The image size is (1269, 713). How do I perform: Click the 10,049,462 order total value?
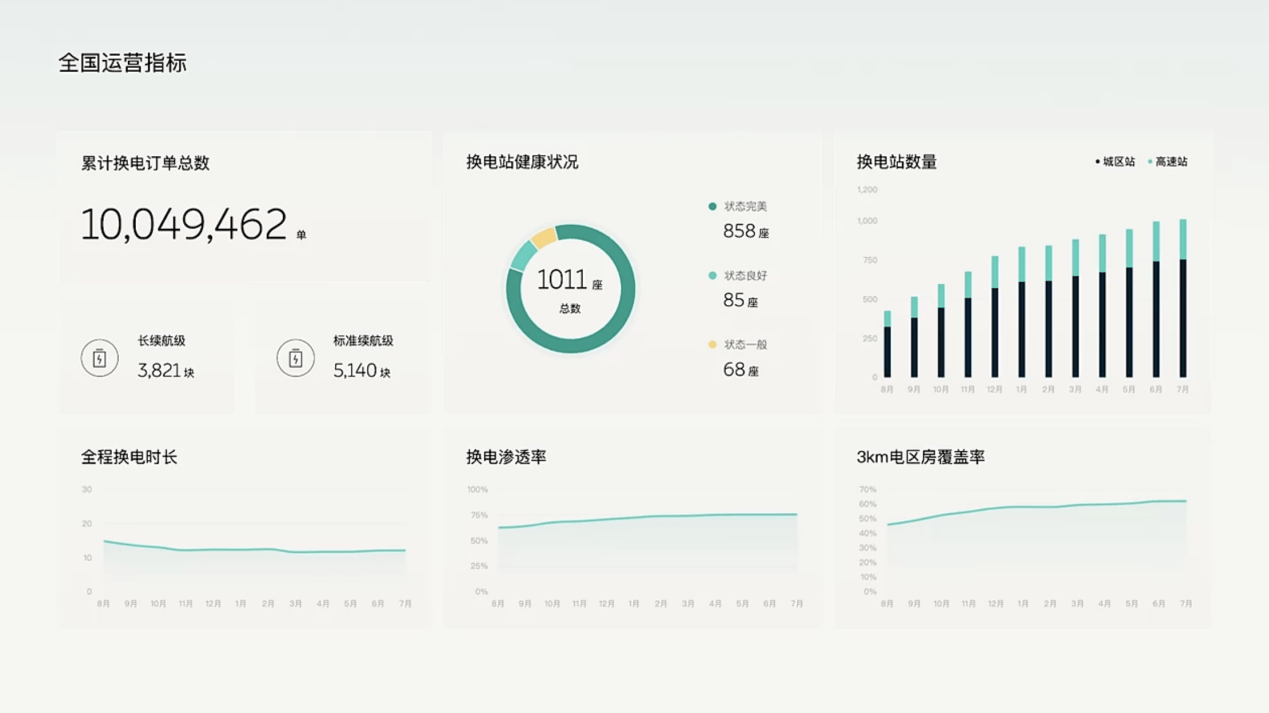184,224
